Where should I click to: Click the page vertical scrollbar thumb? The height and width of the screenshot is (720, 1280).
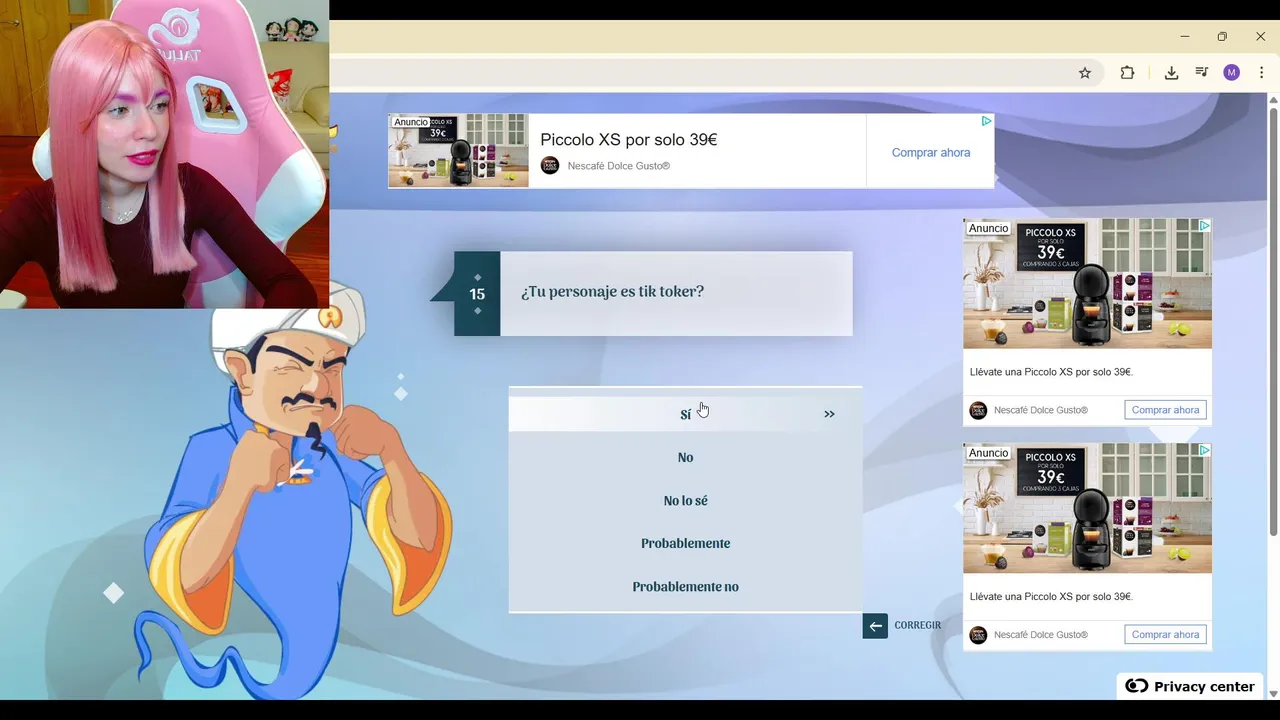pyautogui.click(x=1273, y=320)
